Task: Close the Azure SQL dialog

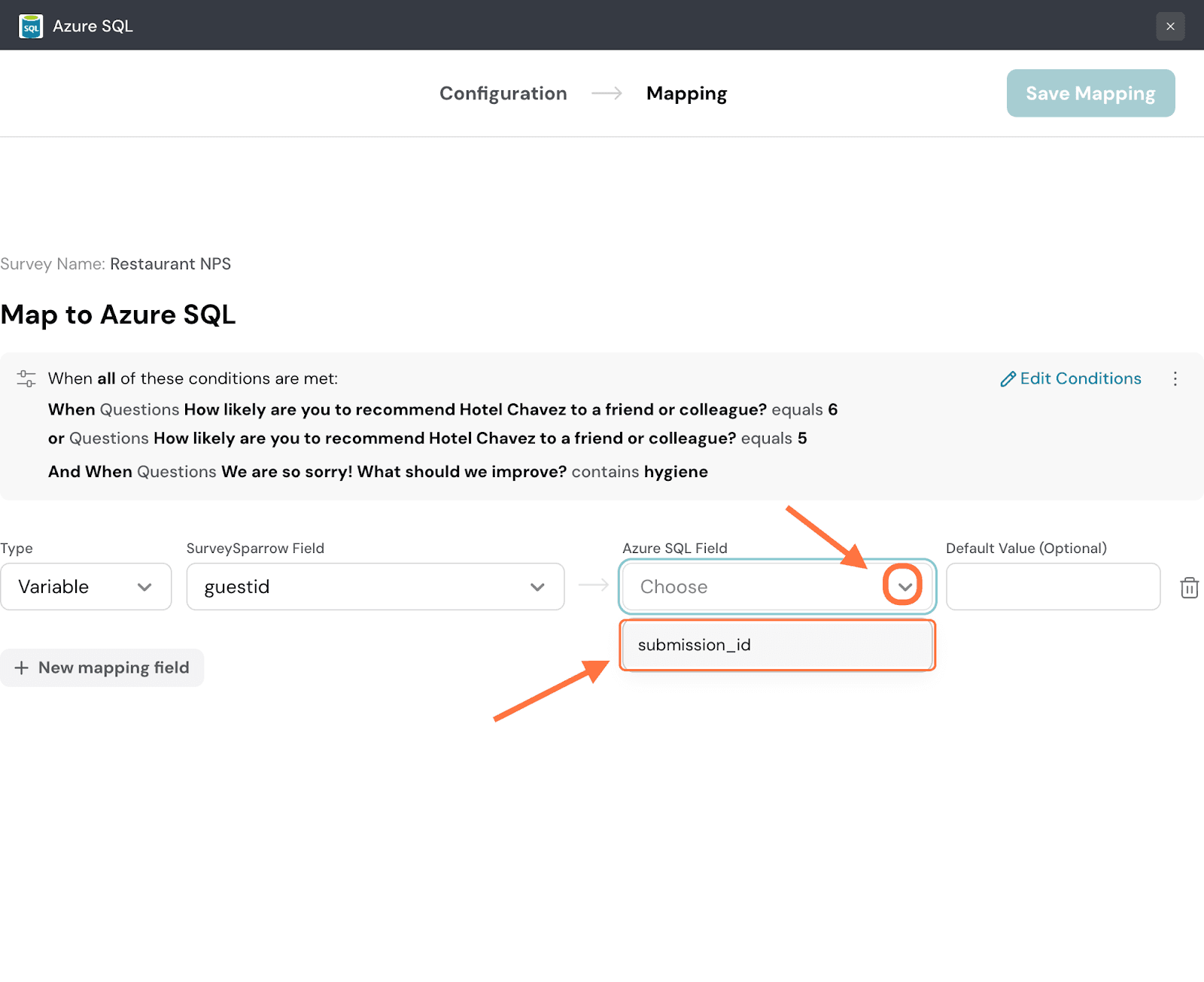Action: 1170,26
